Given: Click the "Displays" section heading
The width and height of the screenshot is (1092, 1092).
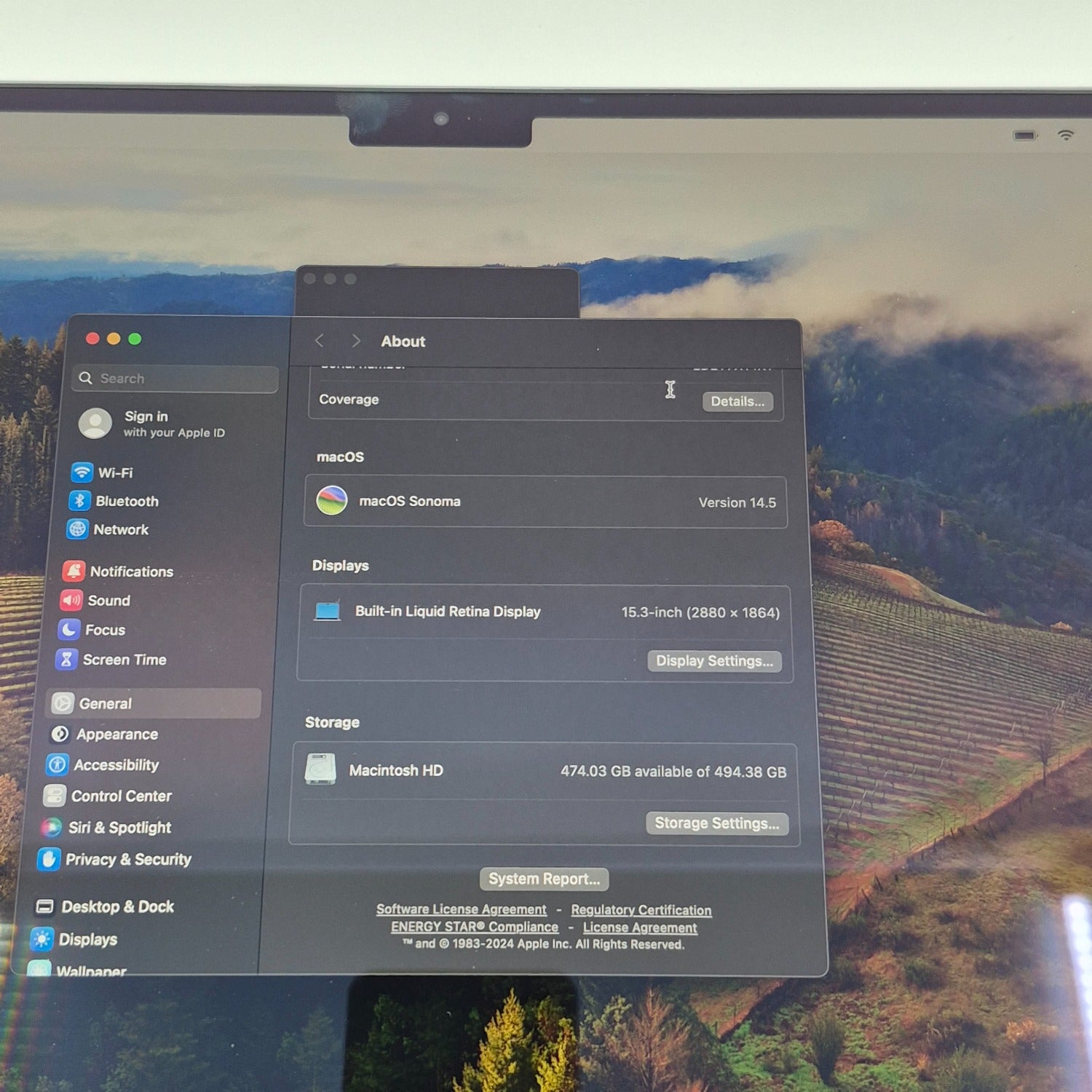Looking at the screenshot, I should (x=341, y=566).
